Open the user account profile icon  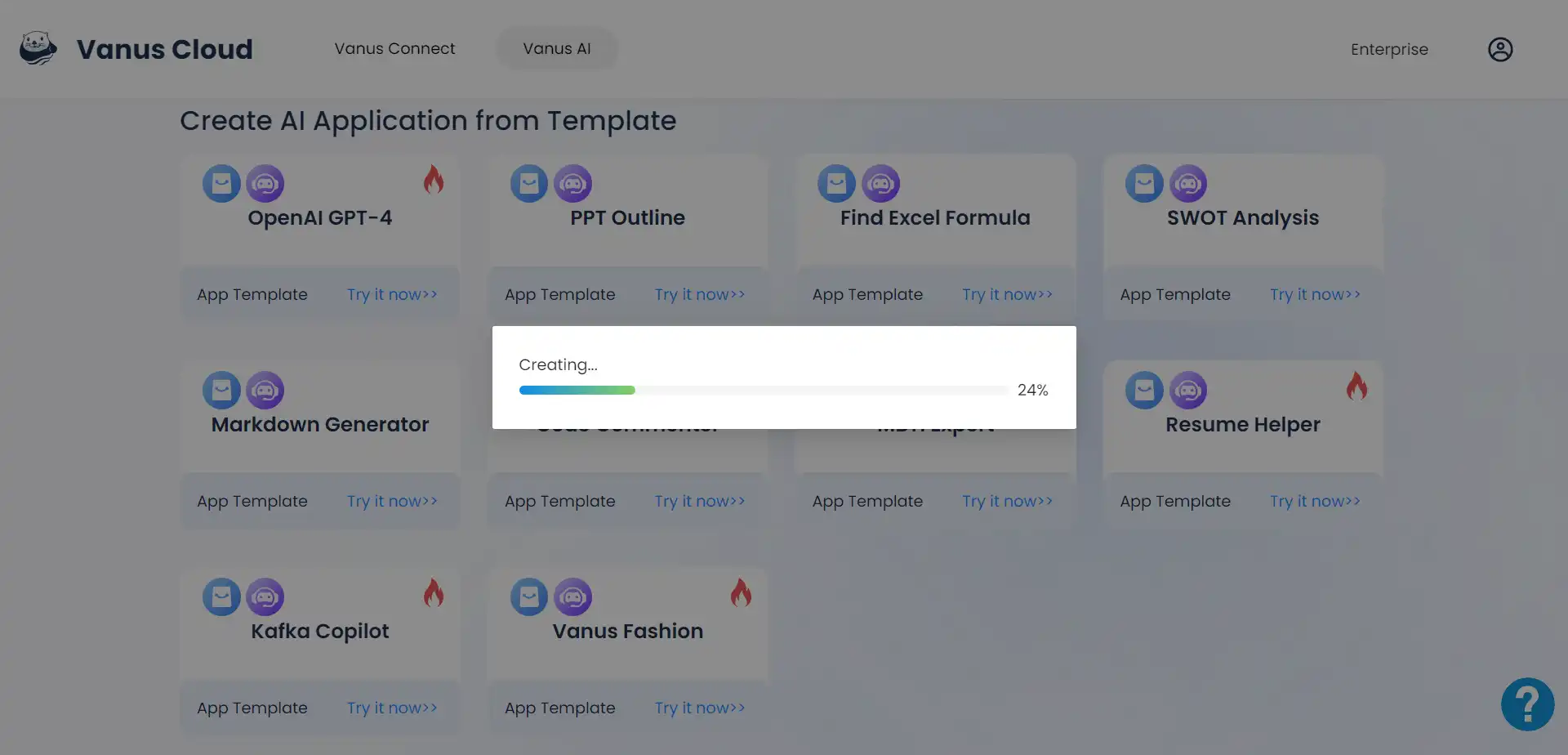[x=1500, y=49]
